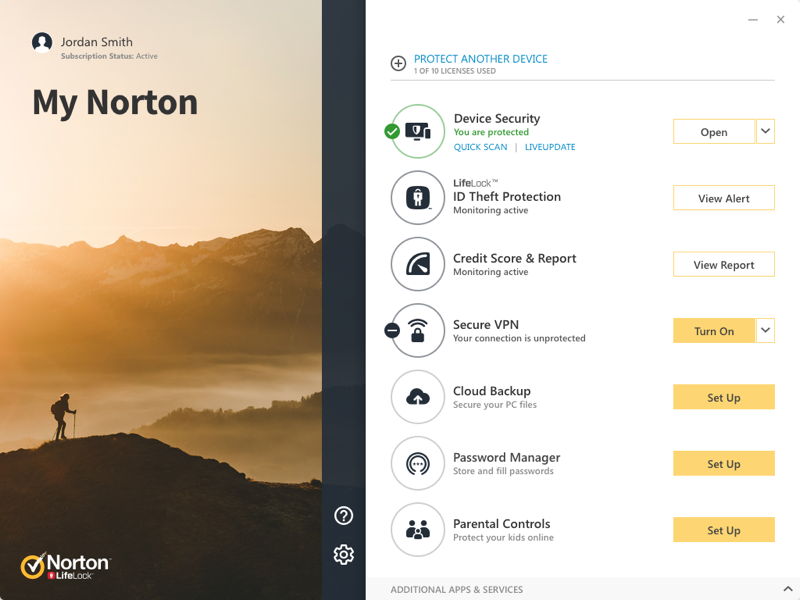Screen dimensions: 800x600
Task: Turn On Secure VPN
Action: click(x=714, y=331)
